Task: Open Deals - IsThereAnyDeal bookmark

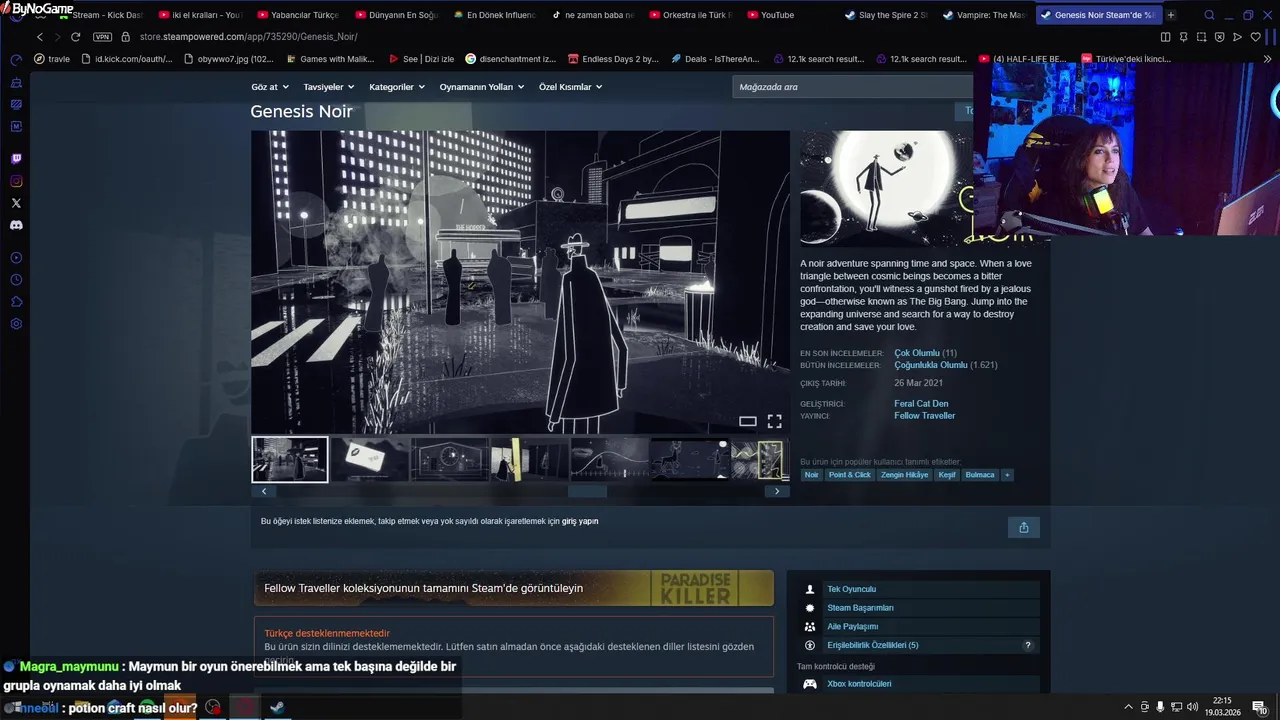Action: (x=714, y=59)
